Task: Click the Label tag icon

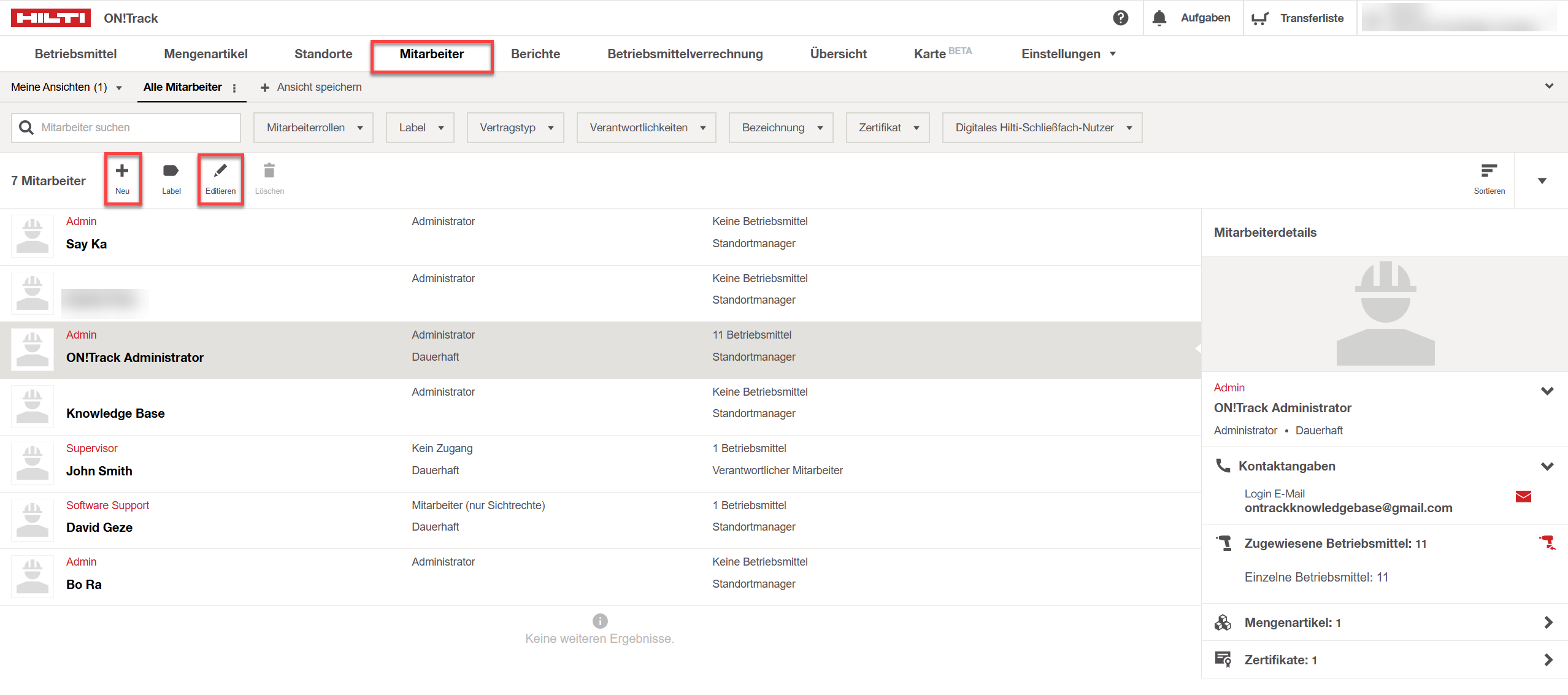Action: click(x=171, y=171)
